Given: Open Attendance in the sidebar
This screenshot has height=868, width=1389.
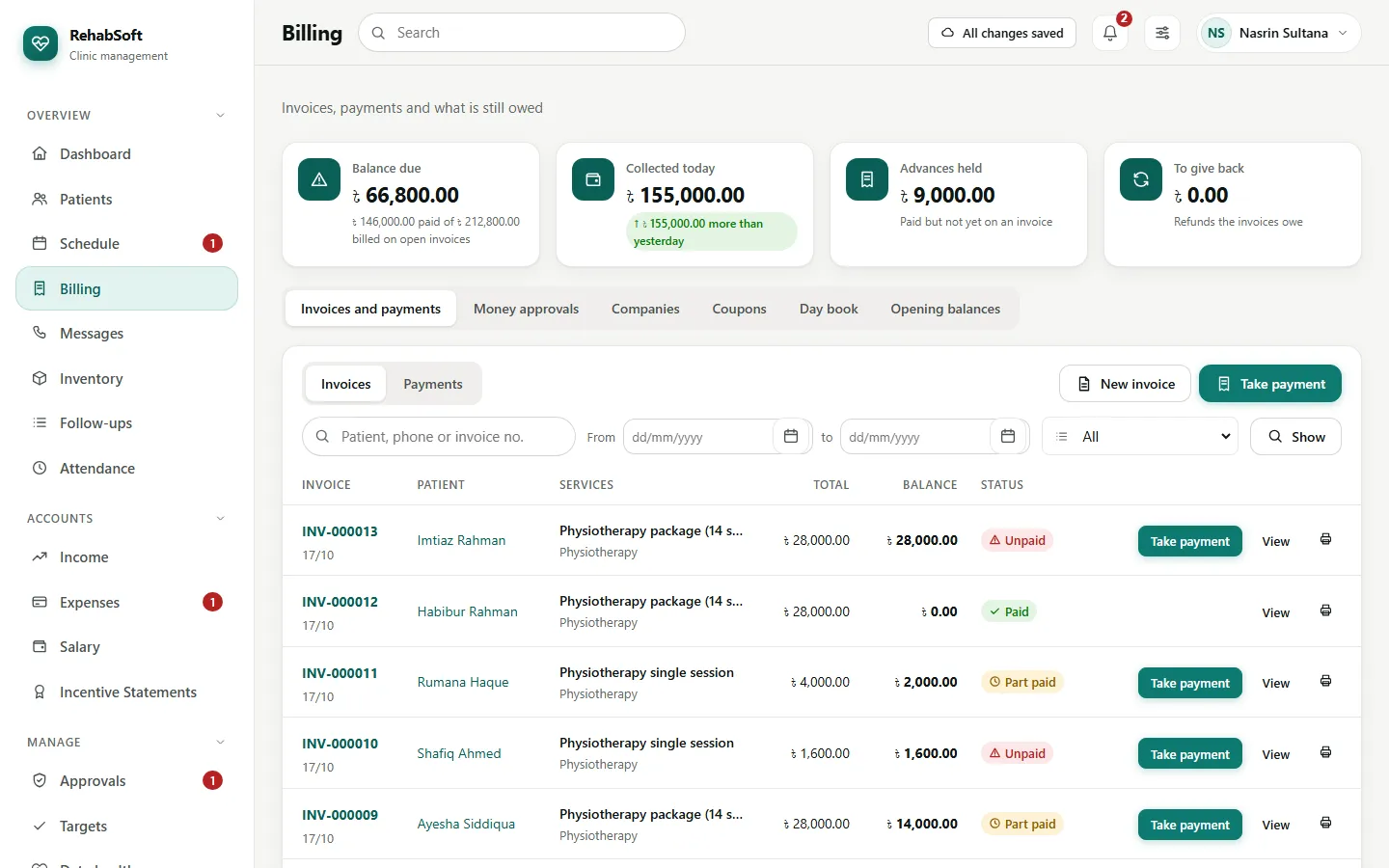Looking at the screenshot, I should point(126,469).
